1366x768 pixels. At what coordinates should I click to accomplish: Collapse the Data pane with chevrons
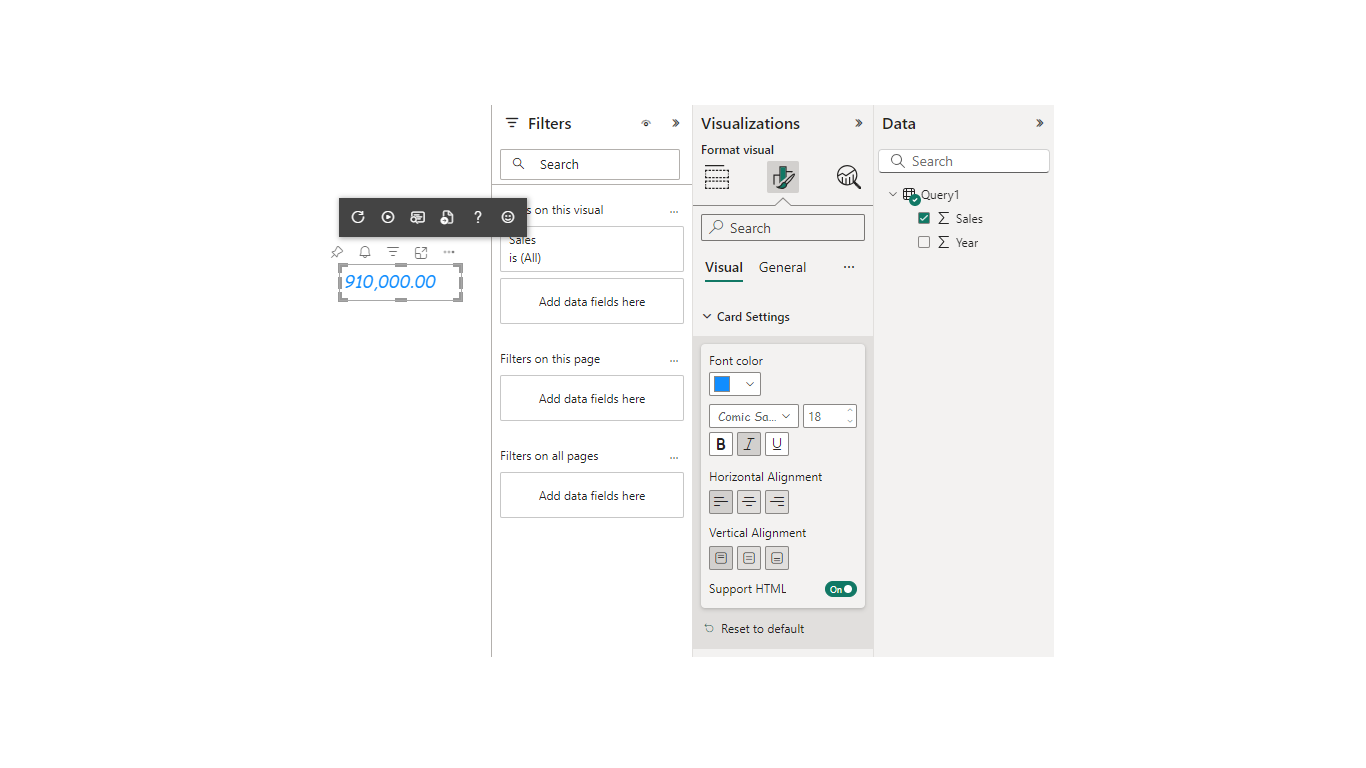click(x=1039, y=123)
